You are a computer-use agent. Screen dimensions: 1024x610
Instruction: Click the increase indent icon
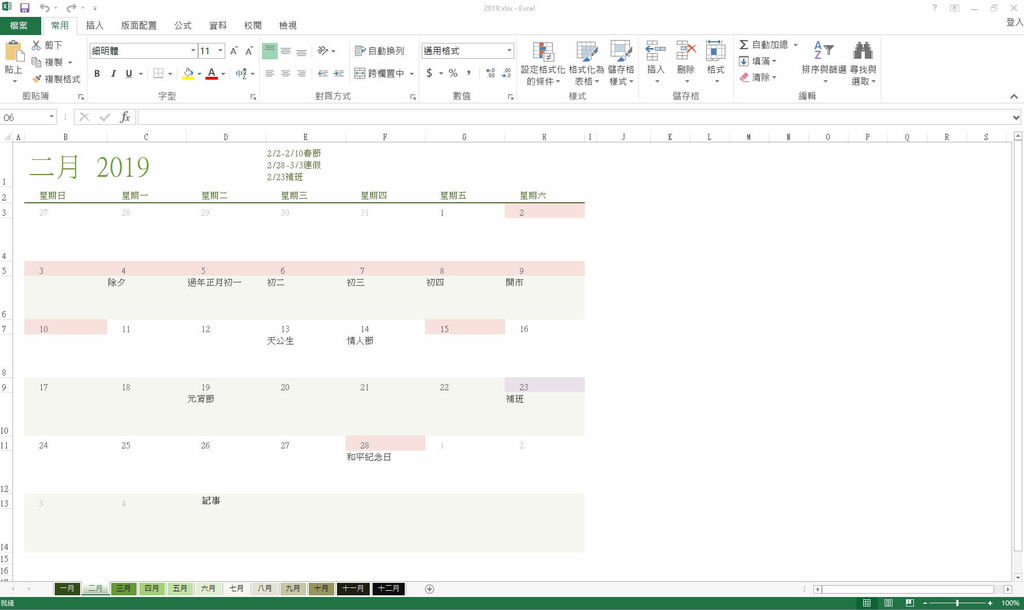tap(338, 73)
